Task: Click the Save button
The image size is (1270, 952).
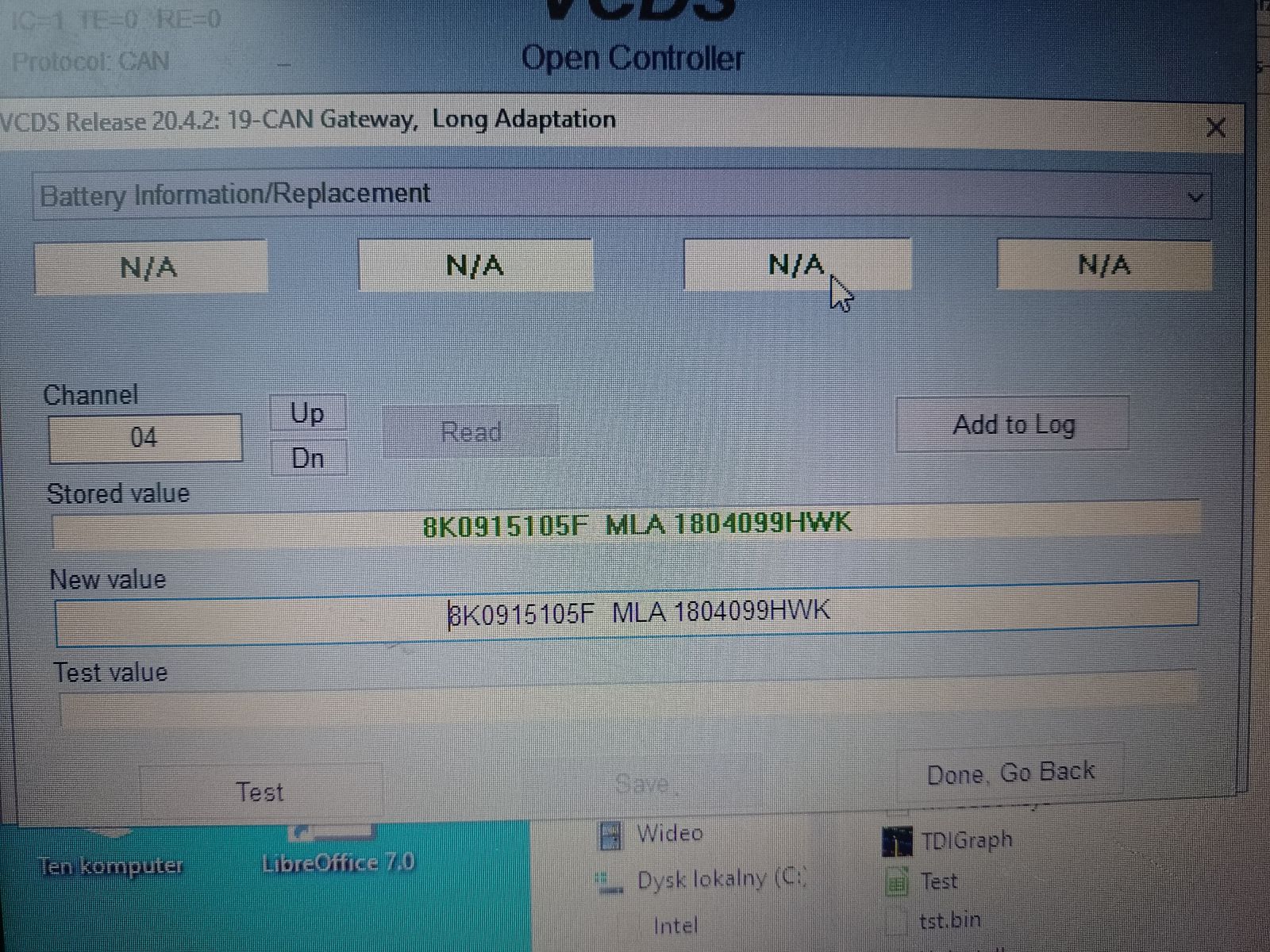Action: point(641,784)
